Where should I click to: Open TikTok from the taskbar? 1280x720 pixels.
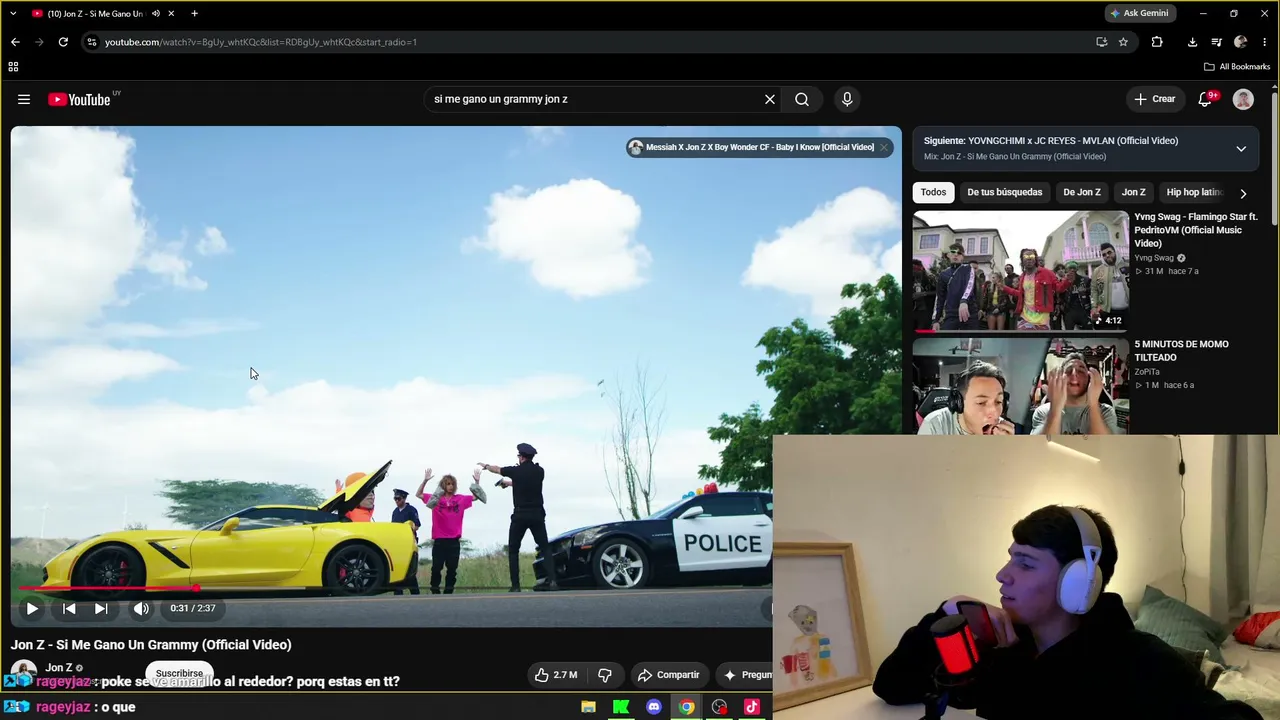point(751,707)
